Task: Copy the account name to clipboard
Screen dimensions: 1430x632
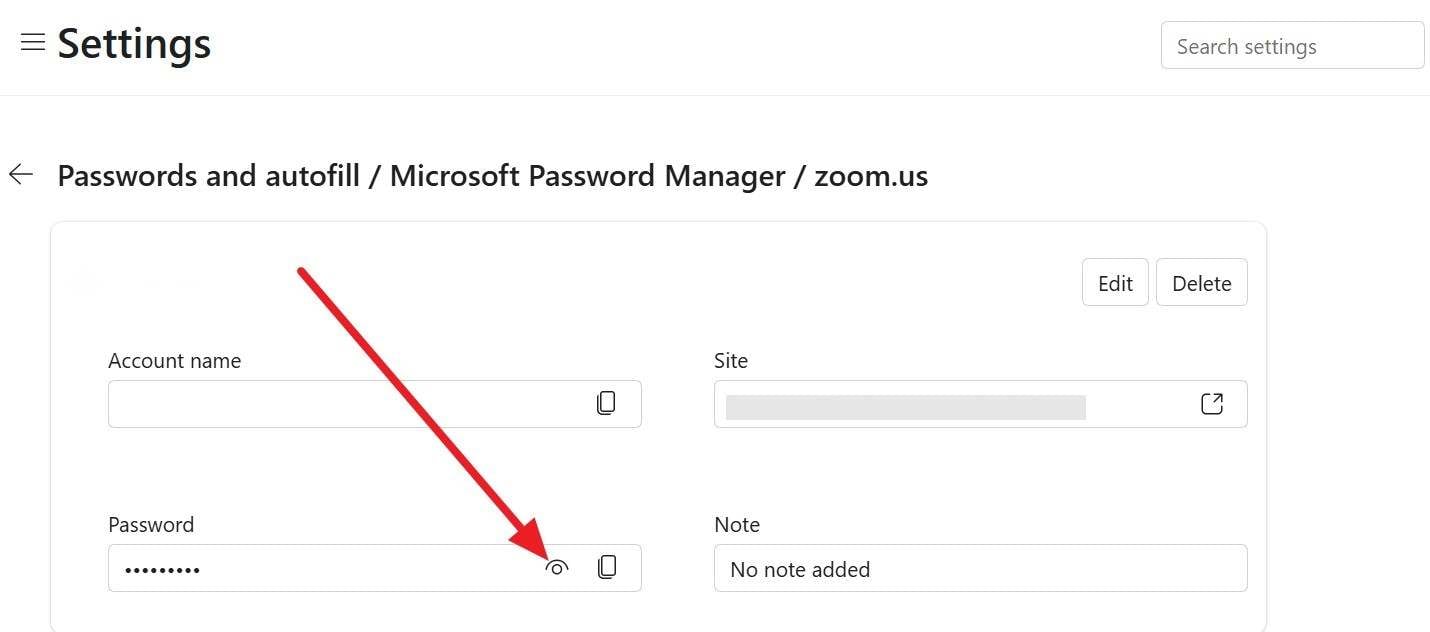Action: [606, 403]
